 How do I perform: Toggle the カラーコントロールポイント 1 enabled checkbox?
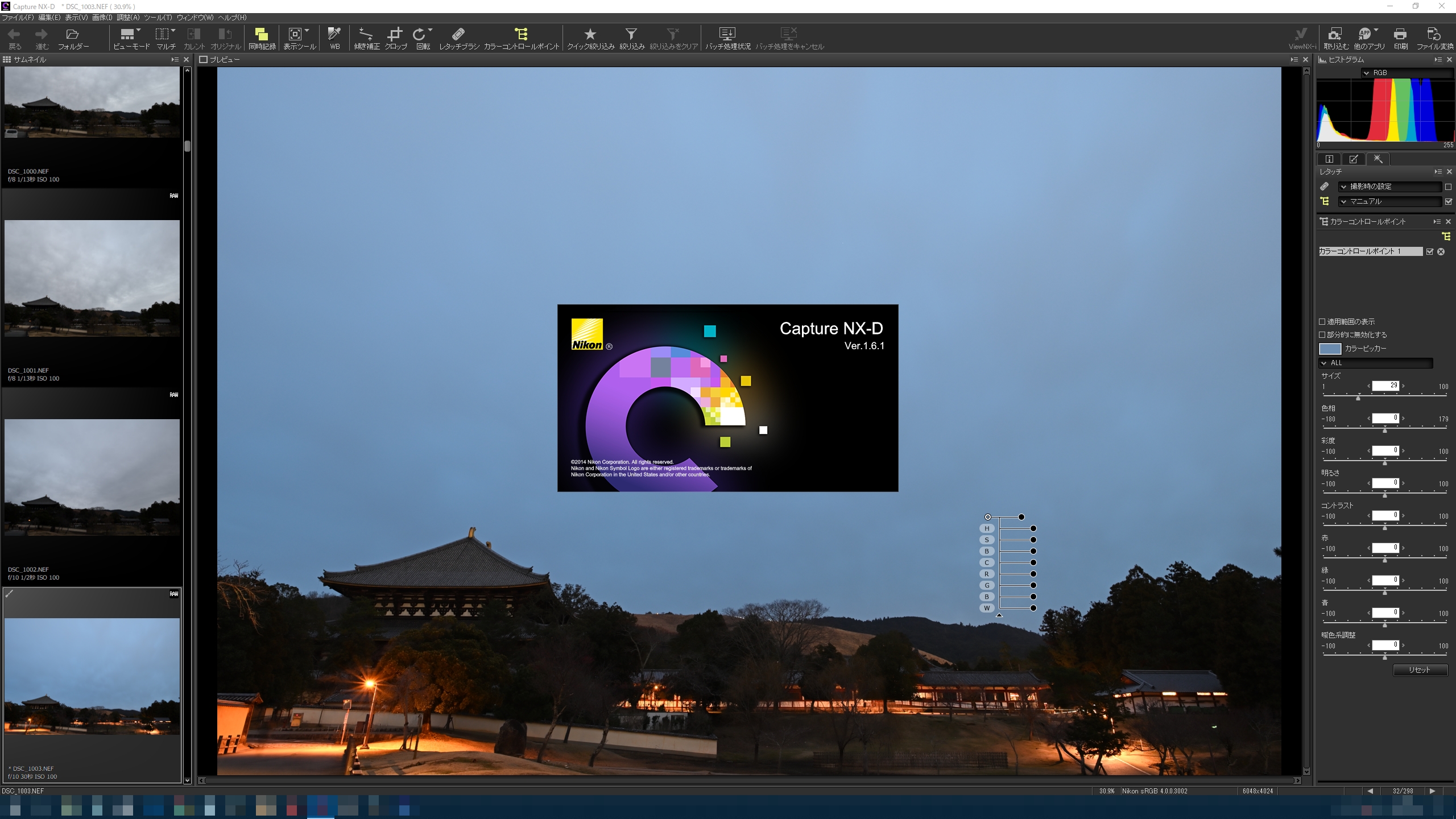pyautogui.click(x=1430, y=251)
